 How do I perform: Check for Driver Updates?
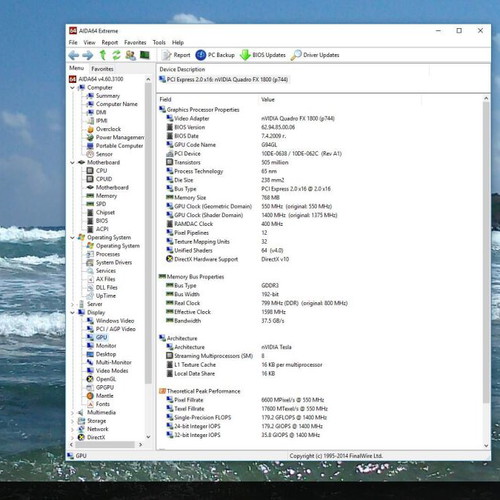click(315, 55)
